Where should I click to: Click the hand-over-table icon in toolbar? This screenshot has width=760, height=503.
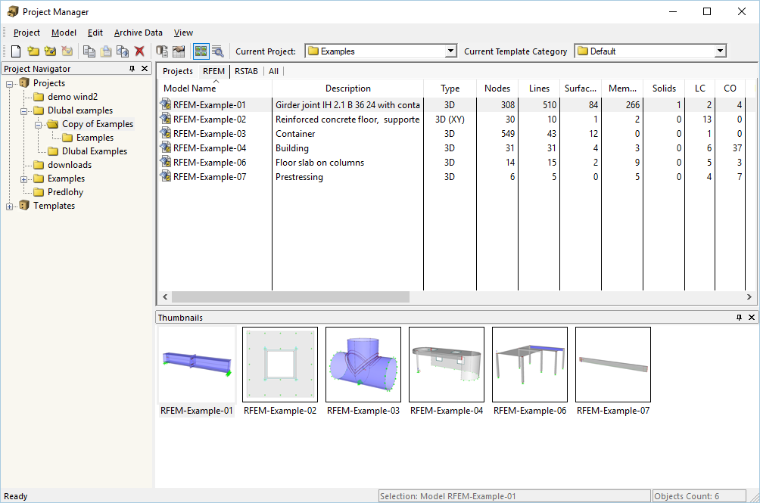179,51
